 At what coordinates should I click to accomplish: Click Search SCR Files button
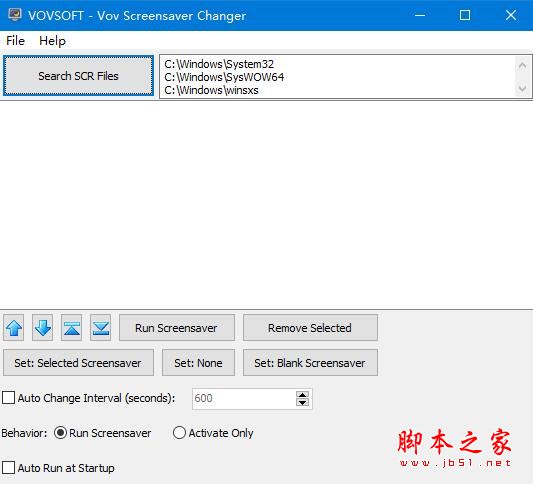pyautogui.click(x=79, y=76)
